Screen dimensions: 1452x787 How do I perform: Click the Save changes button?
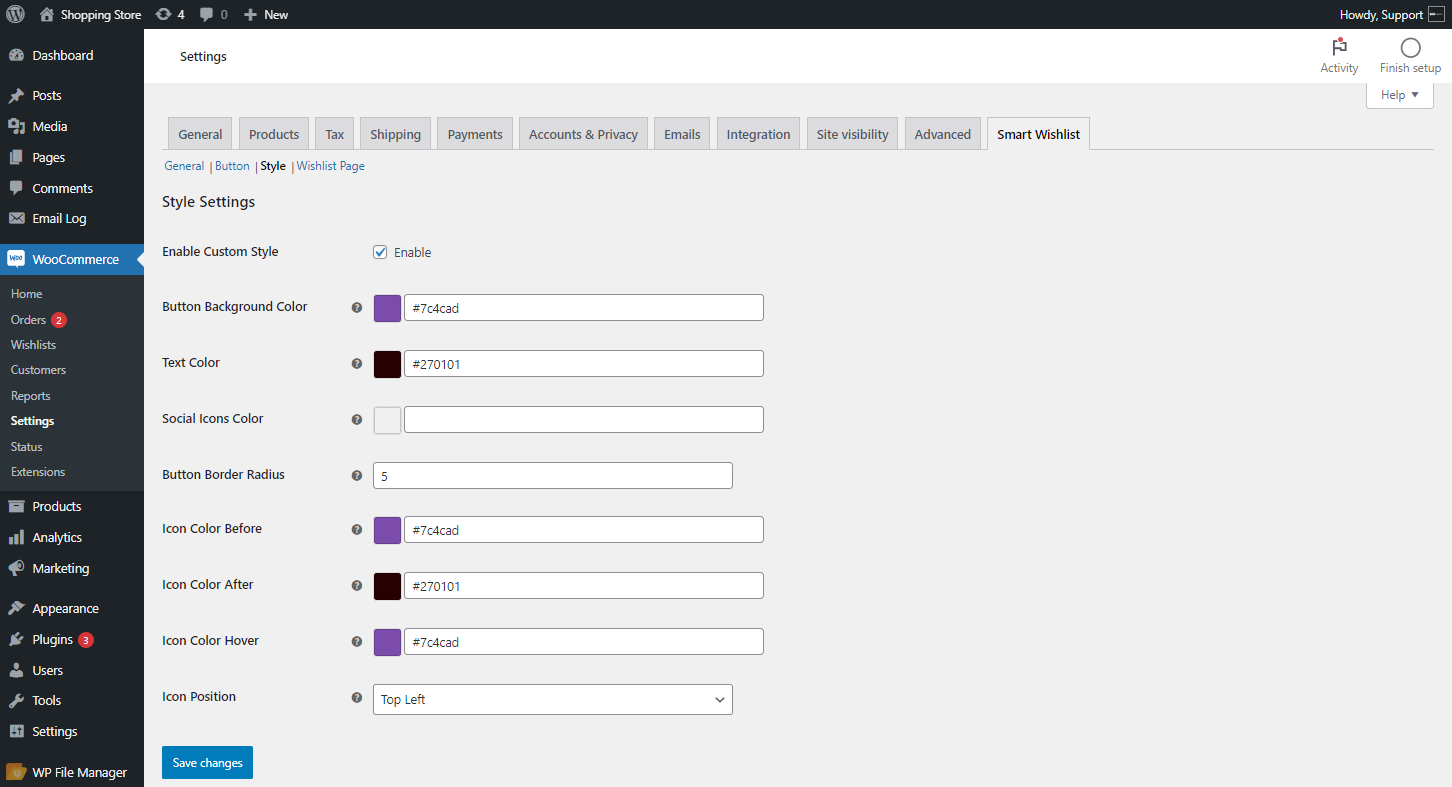[208, 762]
